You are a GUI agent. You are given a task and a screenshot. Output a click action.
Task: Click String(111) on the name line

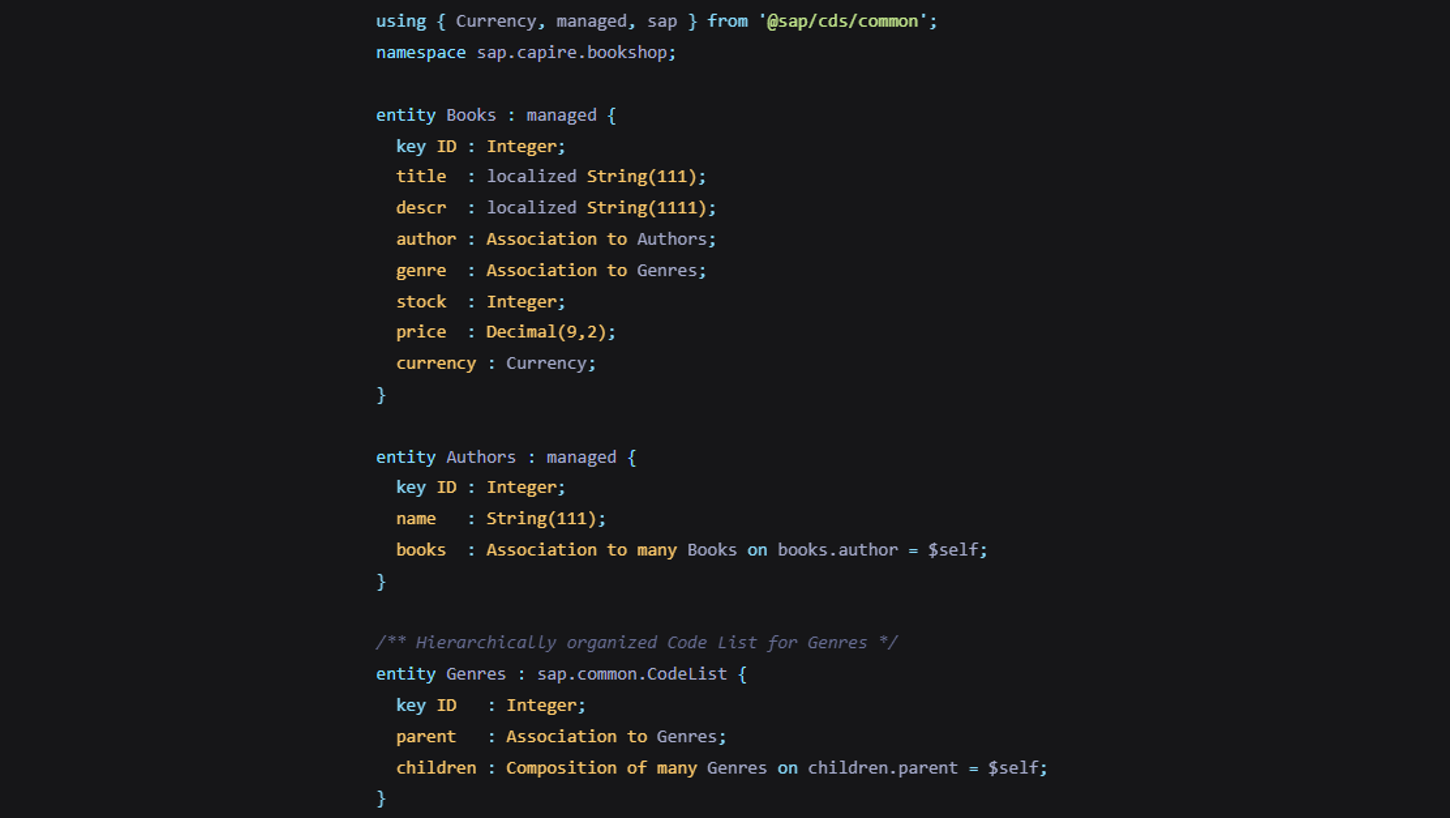pos(541,518)
